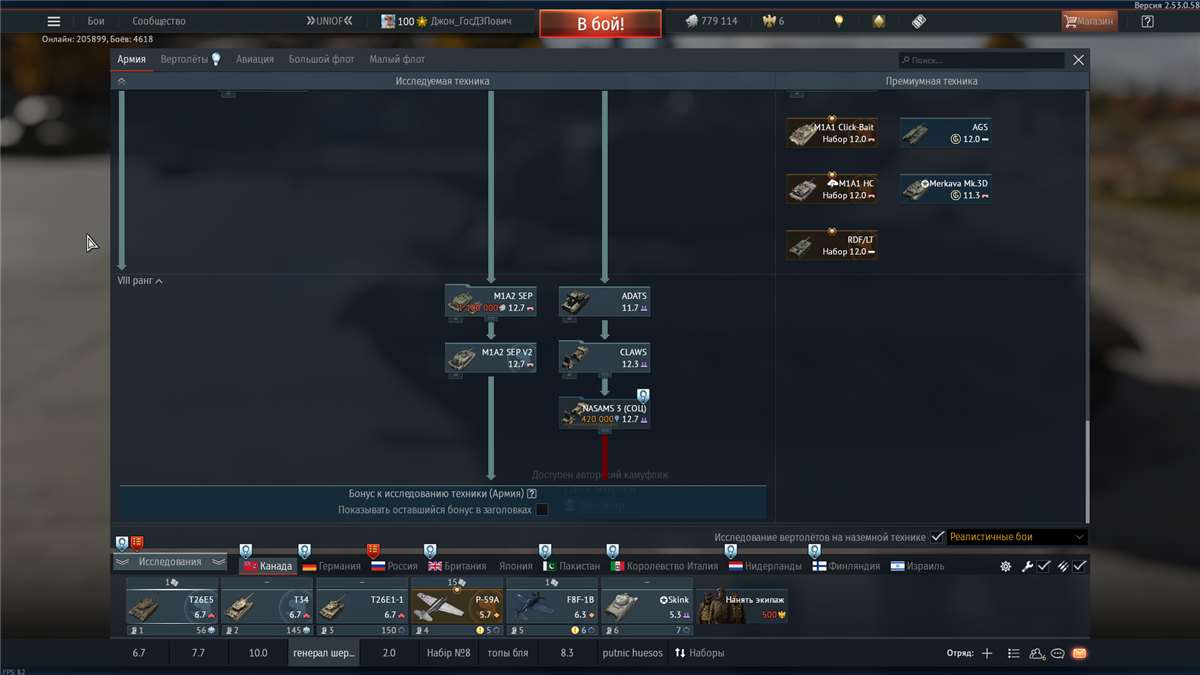Select the wrench customization icon
The width and height of the screenshot is (1200, 675).
pyautogui.click(x=1026, y=566)
